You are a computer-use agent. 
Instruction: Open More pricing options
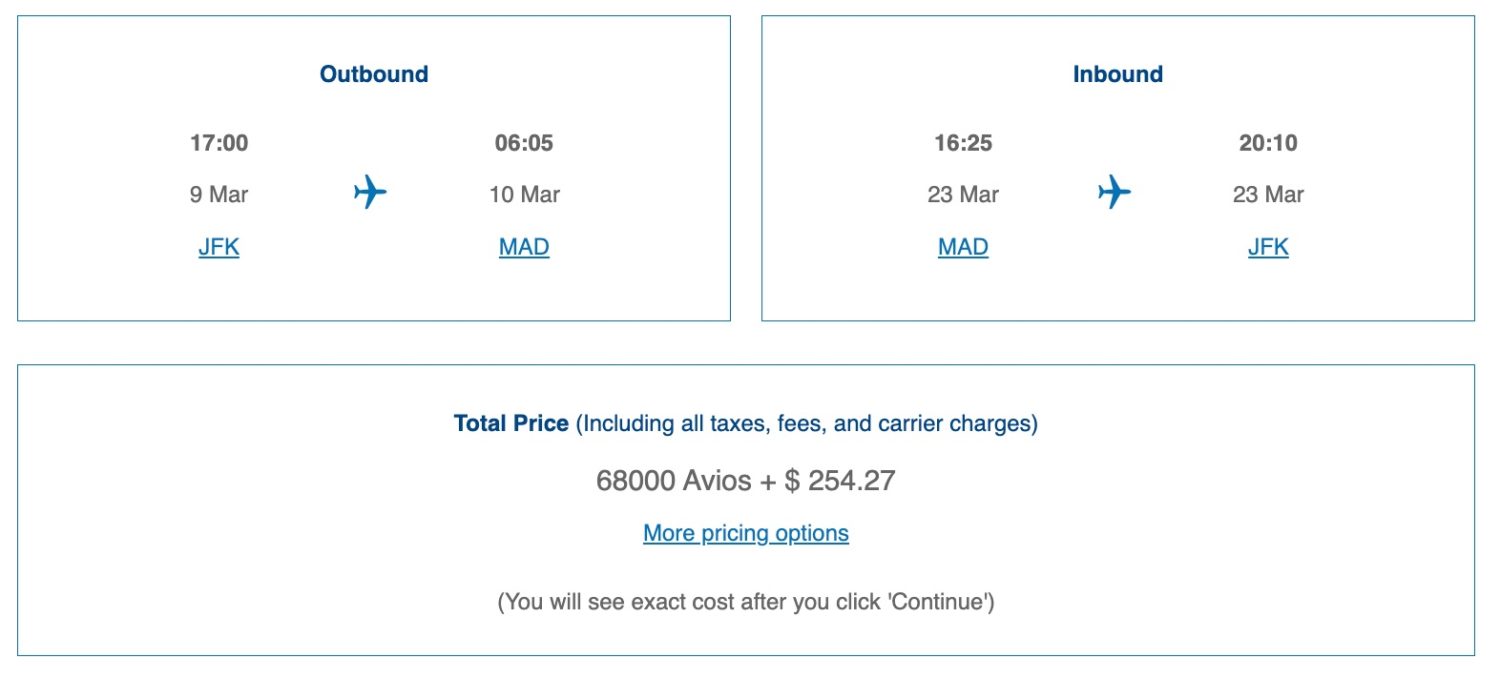pos(745,532)
